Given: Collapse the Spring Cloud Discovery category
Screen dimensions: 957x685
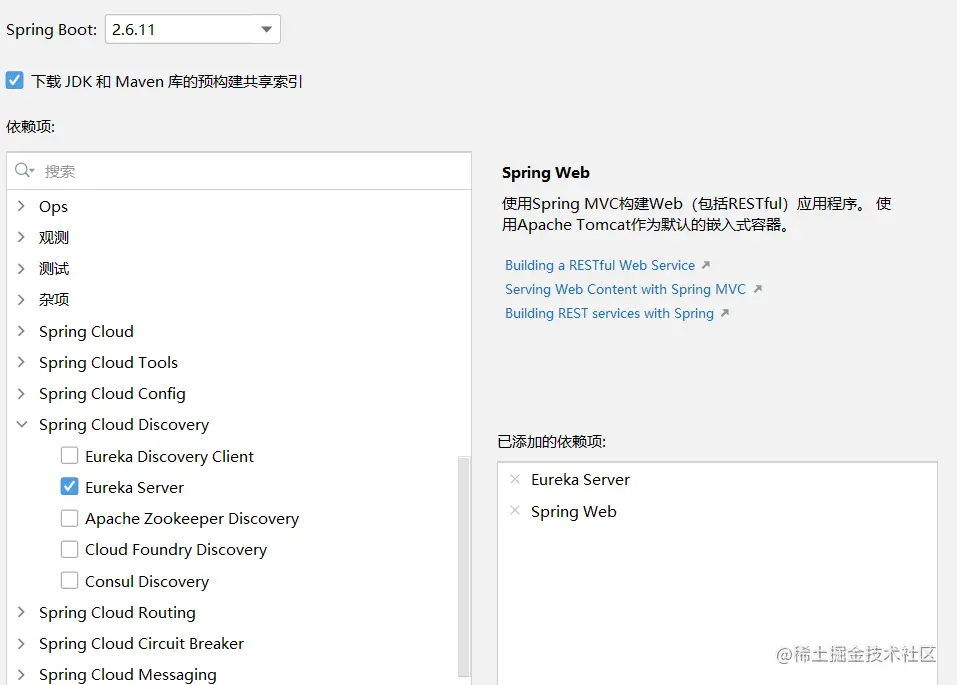Looking at the screenshot, I should coord(22,424).
